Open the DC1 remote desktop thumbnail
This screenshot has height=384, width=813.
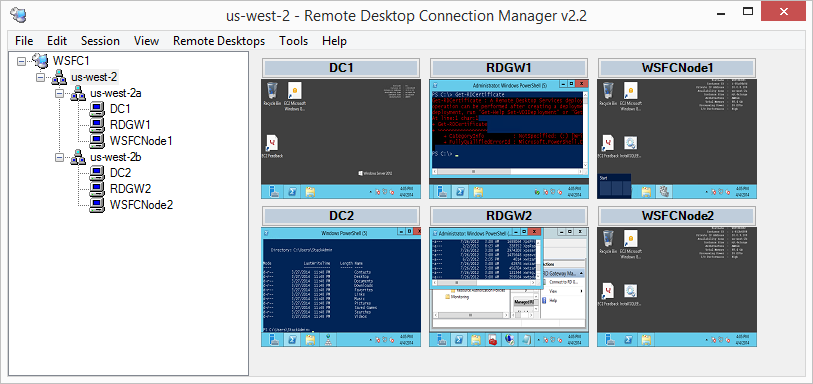click(x=341, y=139)
